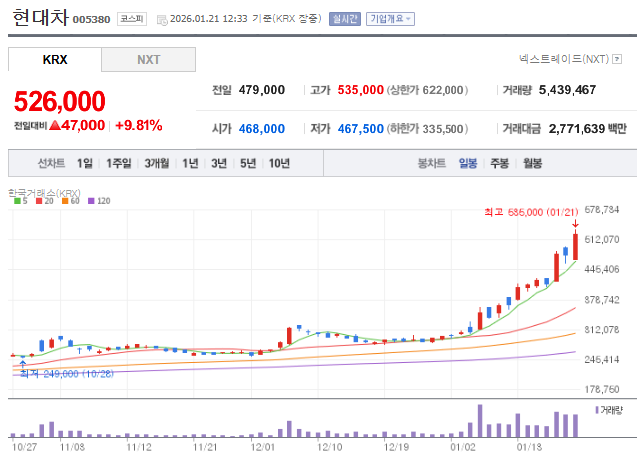
Task: Select the 1주일 line chart
Action: click(119, 163)
